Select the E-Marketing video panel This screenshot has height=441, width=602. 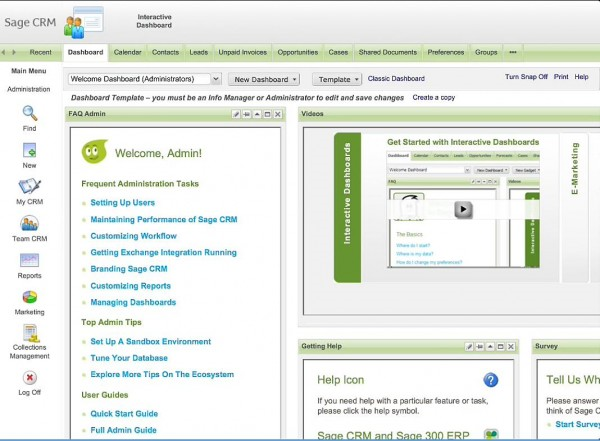click(x=574, y=208)
